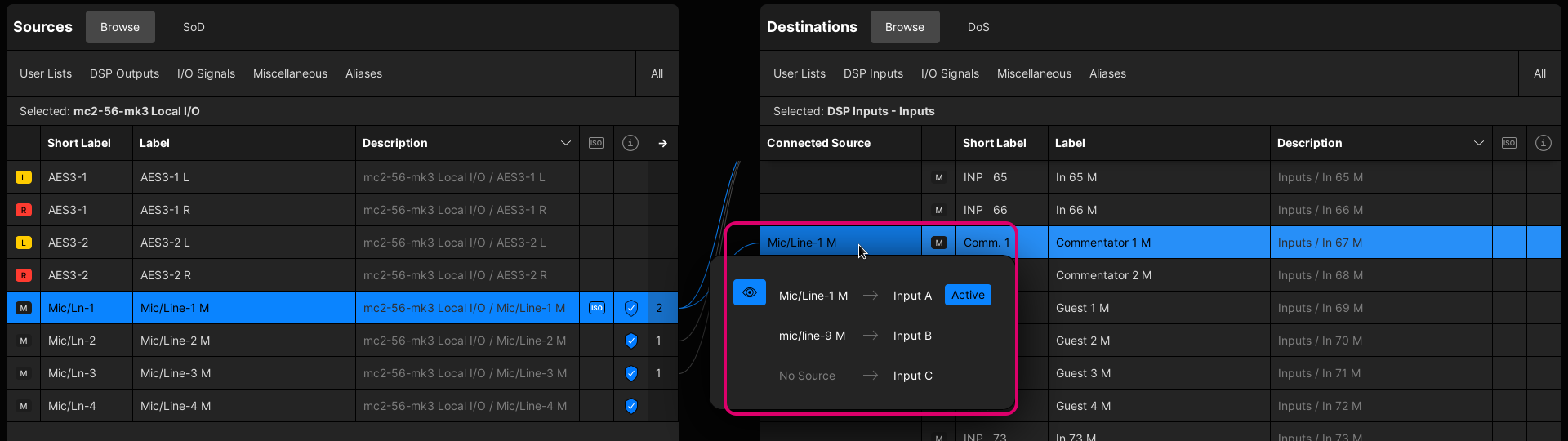Click the All button in Sources
The width and height of the screenshot is (1568, 441).
(657, 73)
